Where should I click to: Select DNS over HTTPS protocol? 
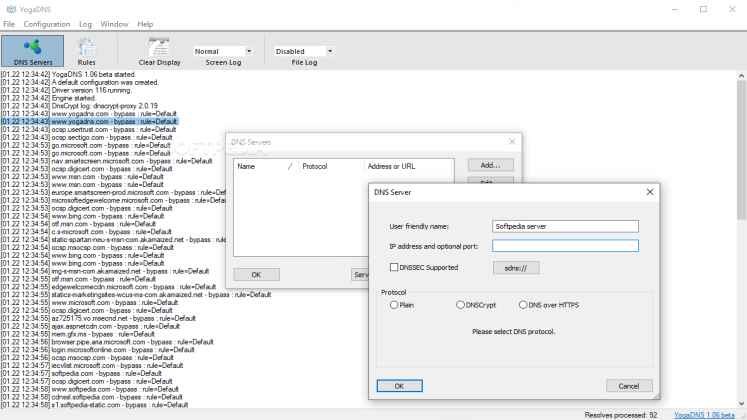pyautogui.click(x=522, y=304)
